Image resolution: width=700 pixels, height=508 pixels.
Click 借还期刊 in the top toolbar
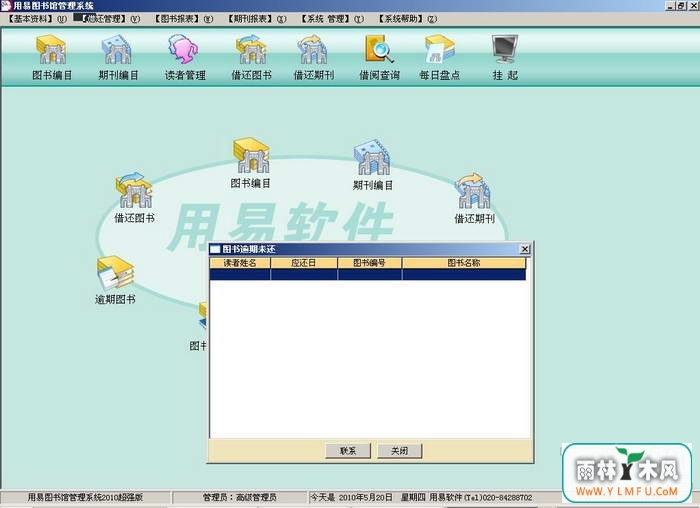pos(313,57)
